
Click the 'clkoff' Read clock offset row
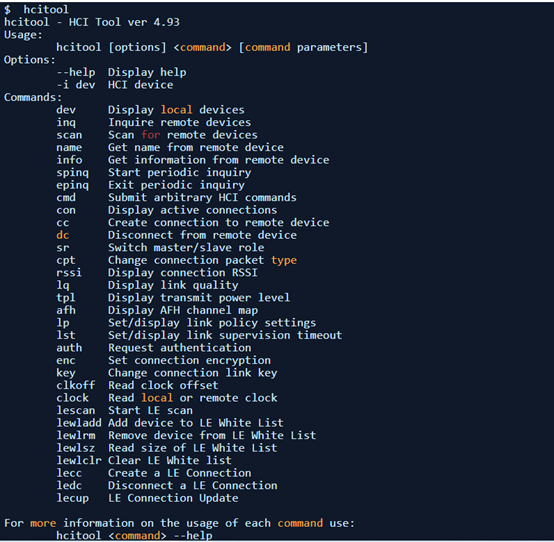(137, 385)
